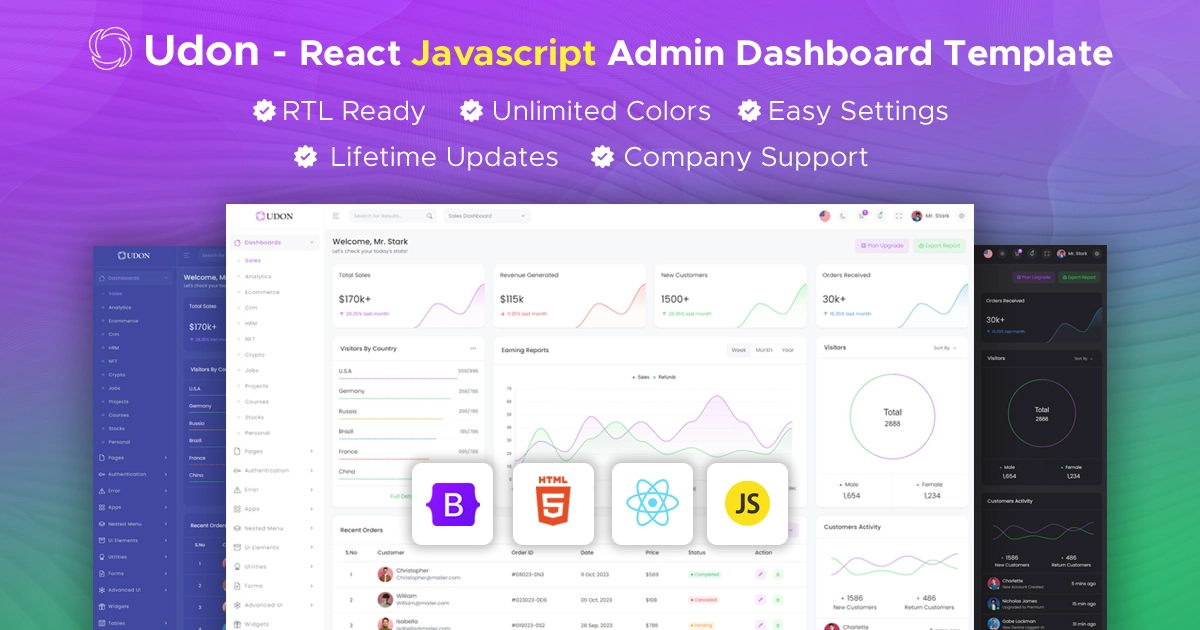
Task: Click Plan Upgrade button in the white dashboard
Action: (x=882, y=245)
